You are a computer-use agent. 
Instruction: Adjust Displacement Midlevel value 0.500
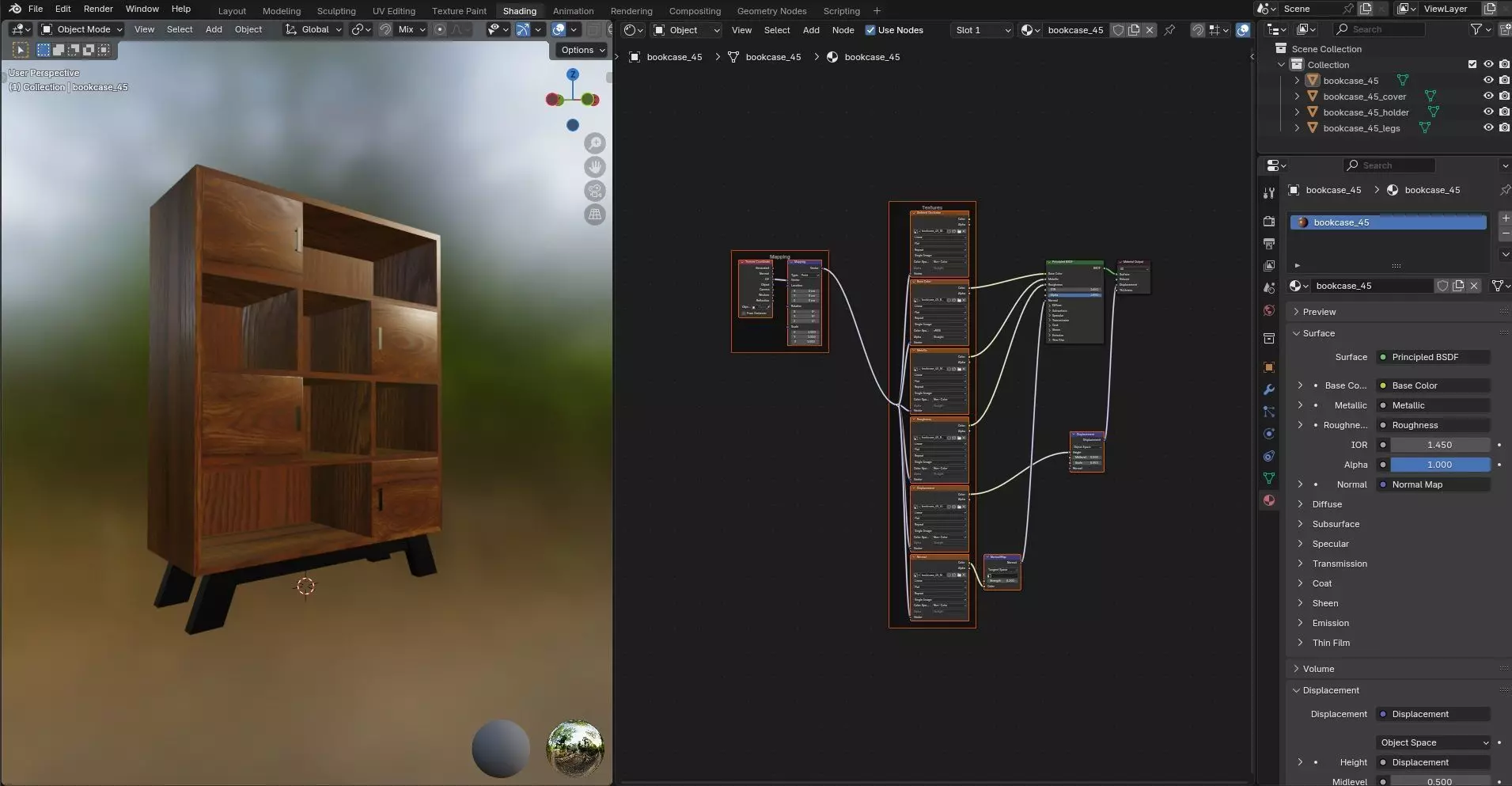[1440, 781]
